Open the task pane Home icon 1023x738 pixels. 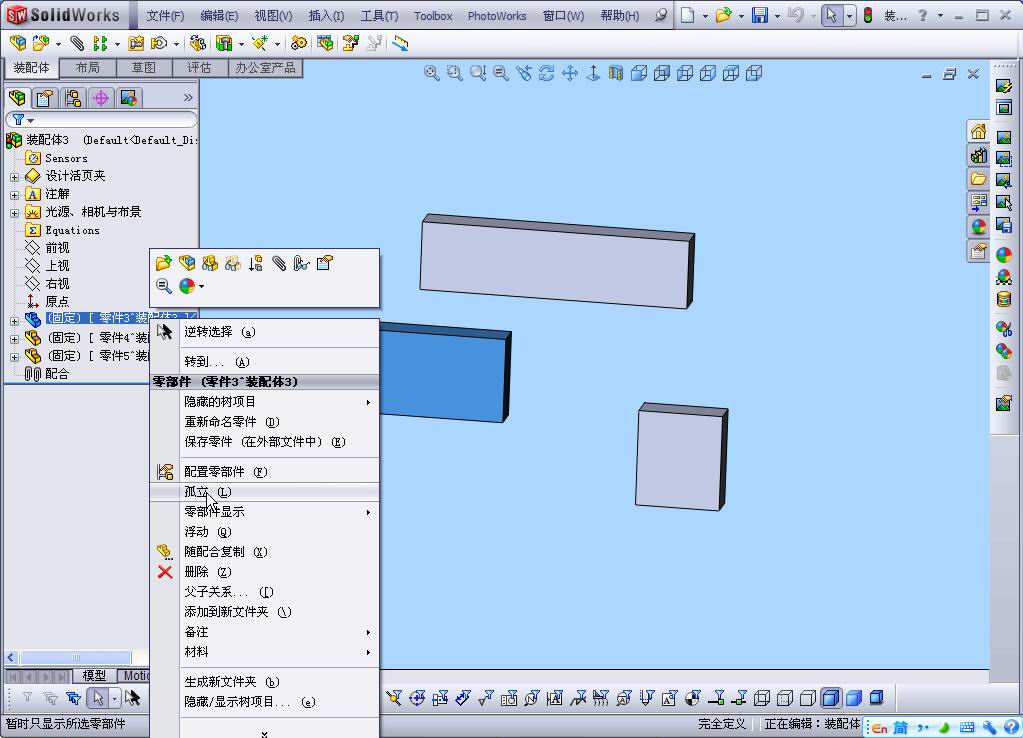(978, 132)
